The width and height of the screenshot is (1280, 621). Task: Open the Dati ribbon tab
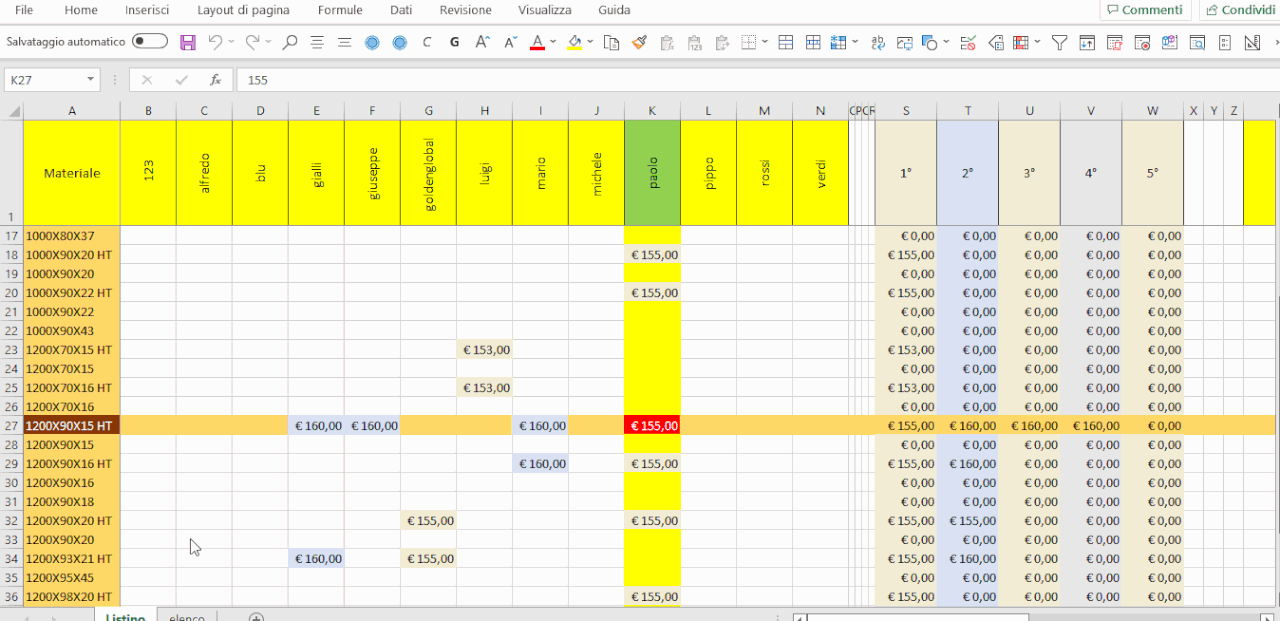[401, 10]
